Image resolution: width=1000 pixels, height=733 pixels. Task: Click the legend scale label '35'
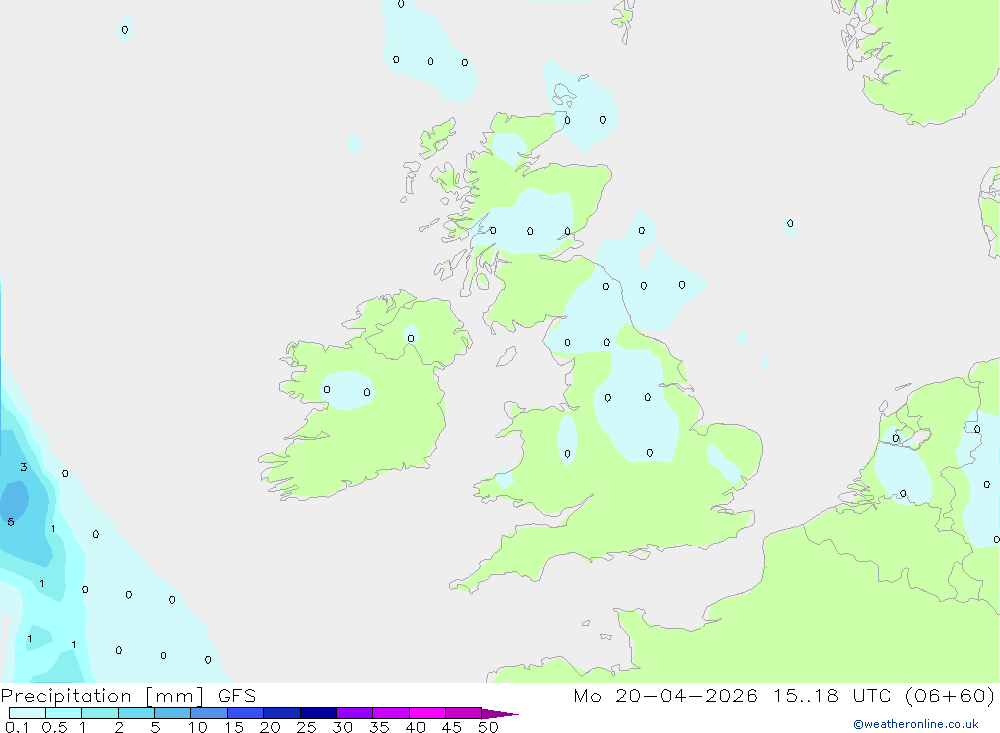tap(379, 727)
